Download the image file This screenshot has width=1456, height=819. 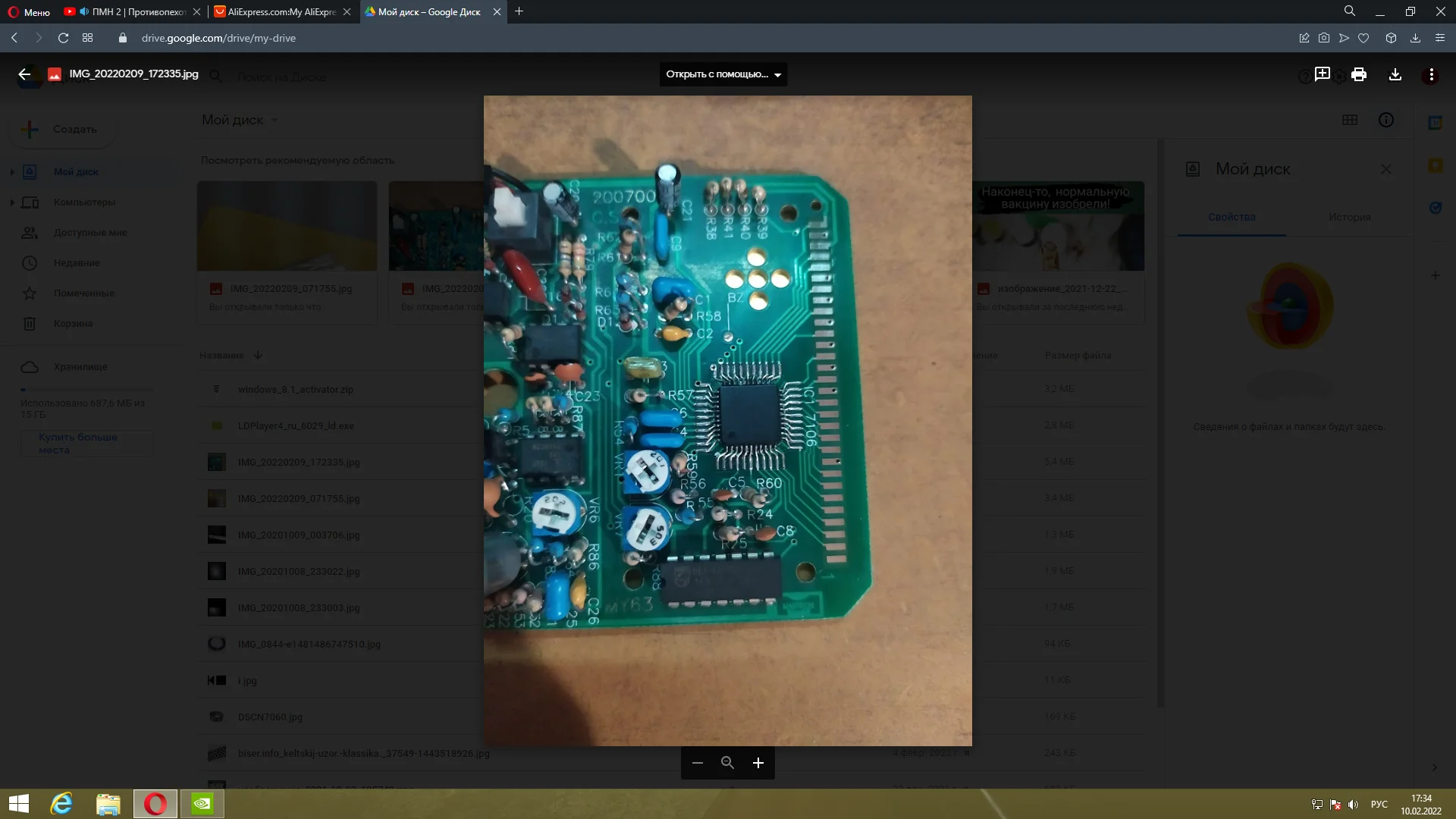click(1395, 74)
